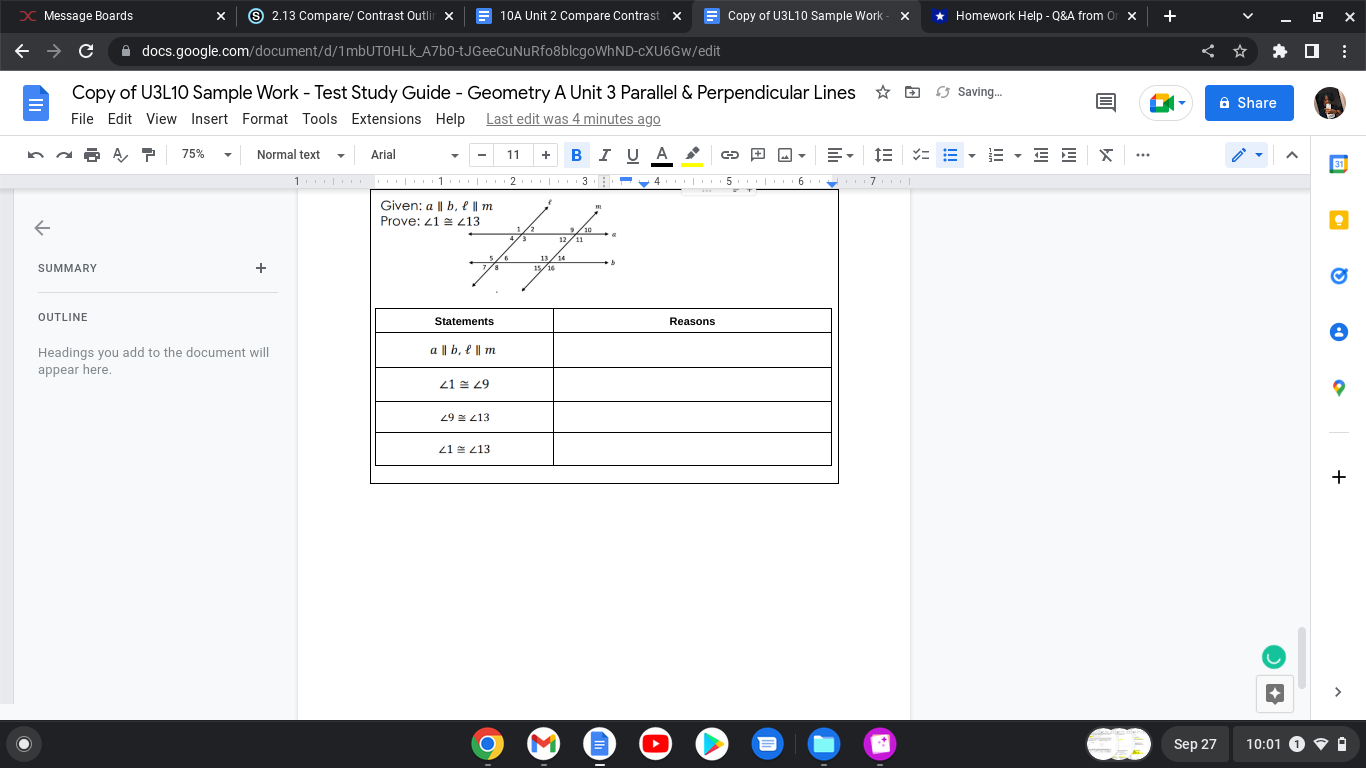Open the highlight color picker
The image size is (1366, 768).
coord(692,155)
